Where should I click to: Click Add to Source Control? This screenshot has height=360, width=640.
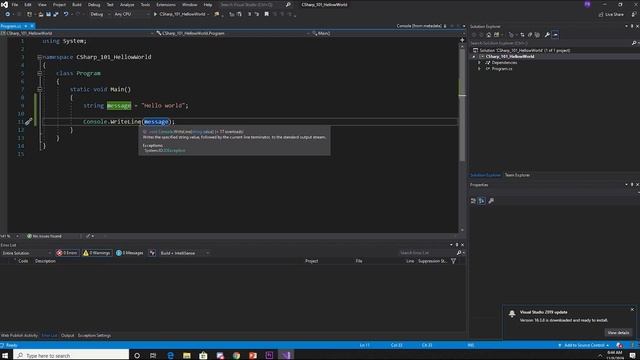point(584,345)
